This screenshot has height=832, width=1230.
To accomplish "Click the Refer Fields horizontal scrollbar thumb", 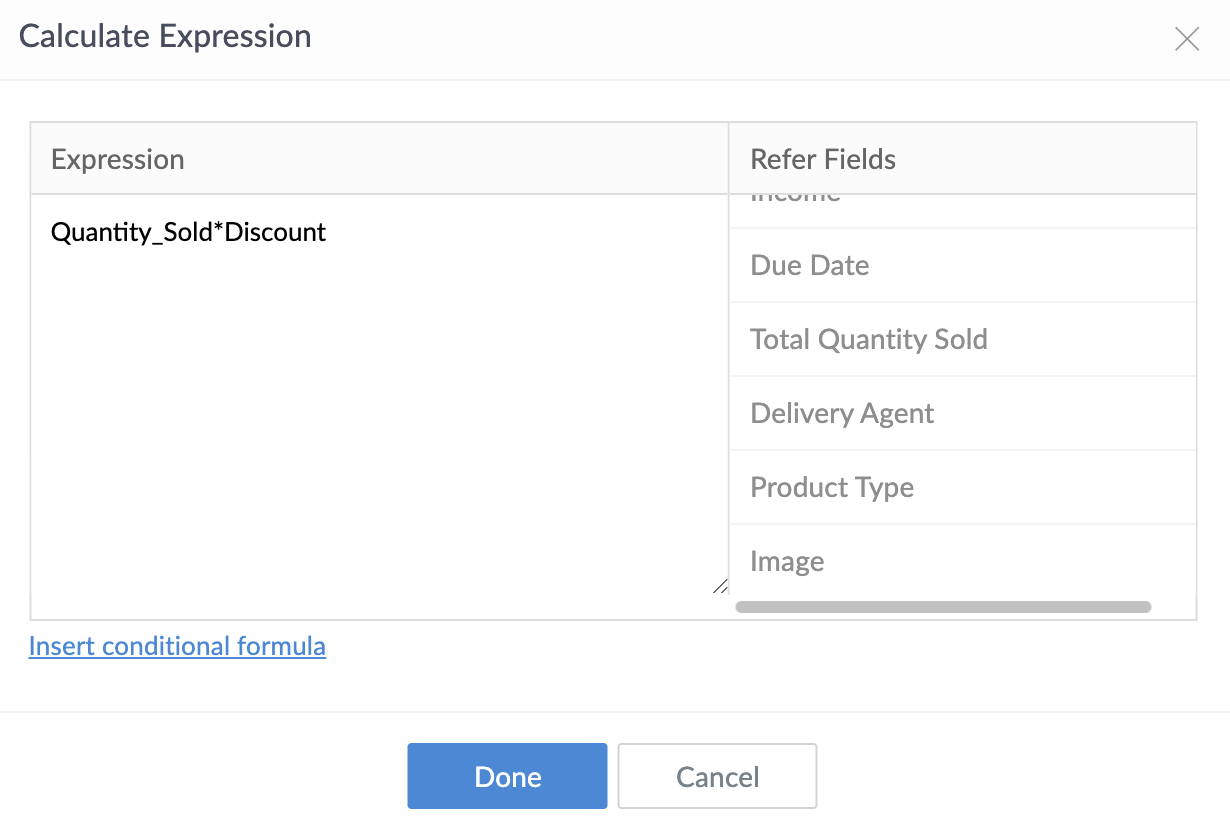I will click(x=942, y=607).
